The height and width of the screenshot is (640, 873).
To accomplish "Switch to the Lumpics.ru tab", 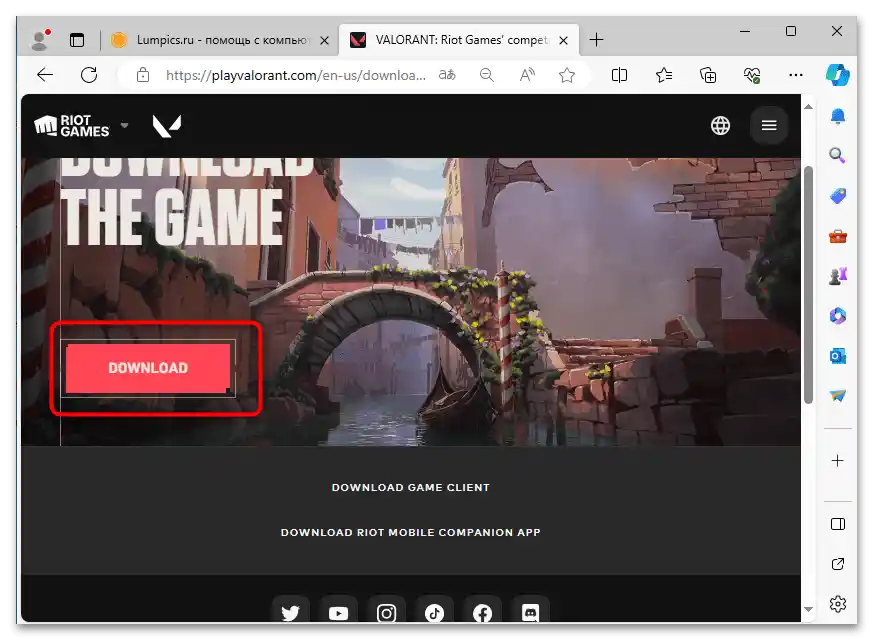I will coord(220,40).
